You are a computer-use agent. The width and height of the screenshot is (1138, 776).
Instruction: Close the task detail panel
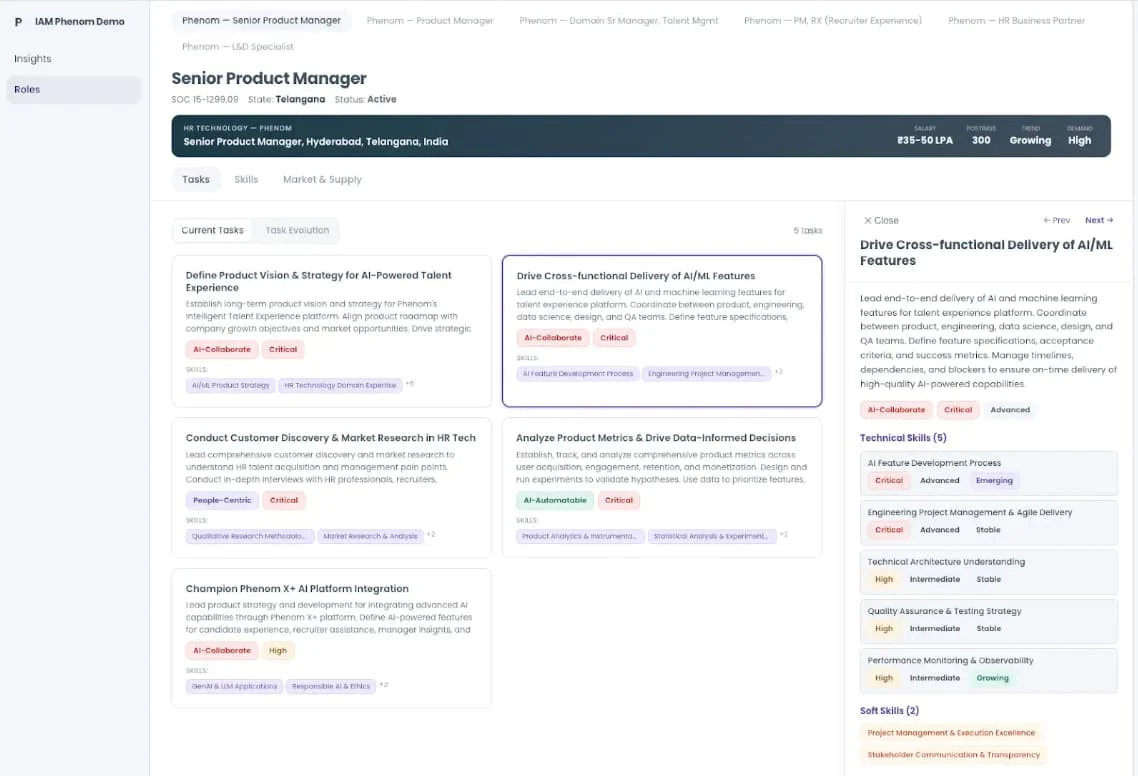tap(881, 221)
